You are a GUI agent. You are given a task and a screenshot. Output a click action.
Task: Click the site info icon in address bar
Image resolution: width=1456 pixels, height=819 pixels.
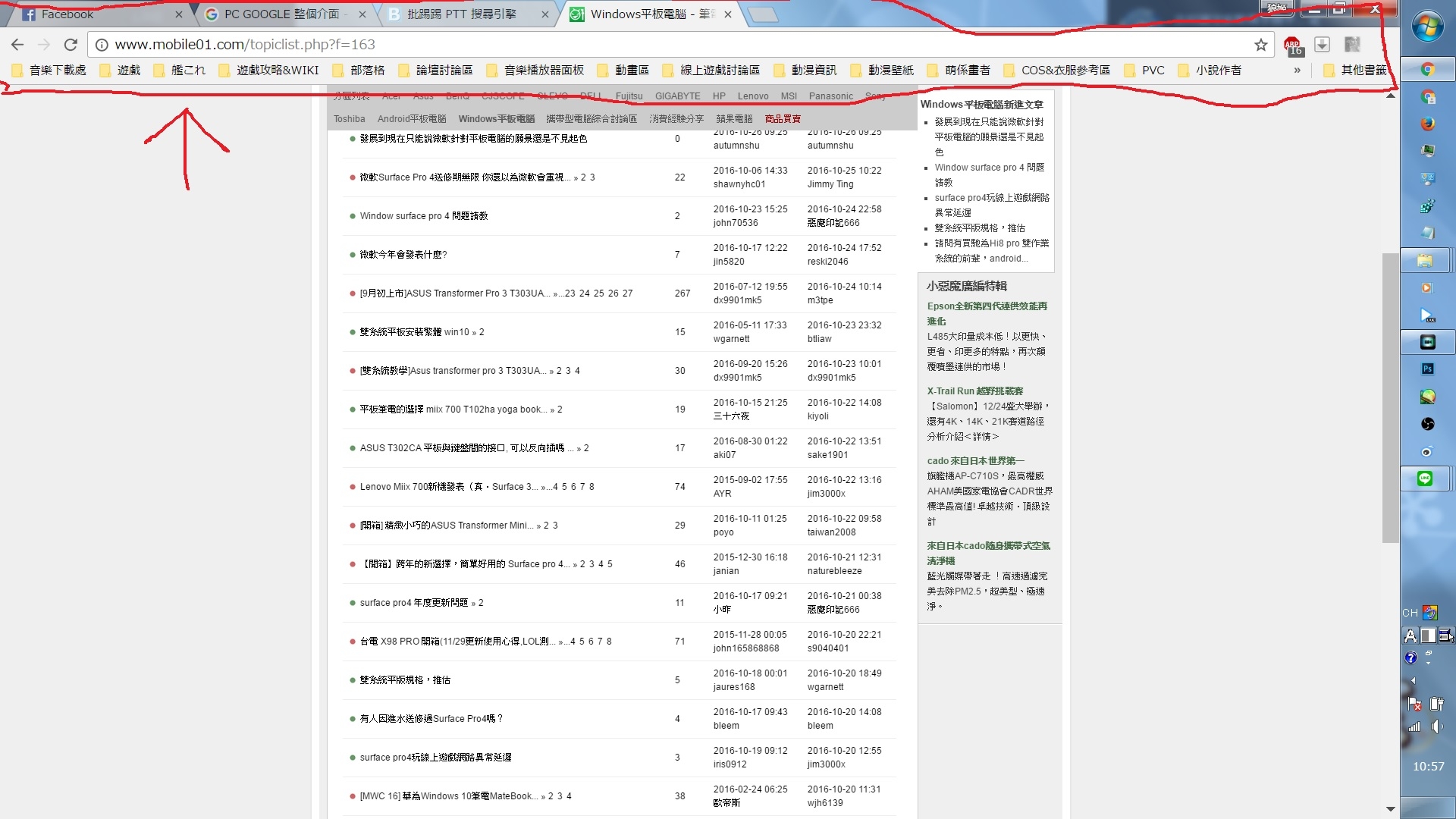pos(102,45)
